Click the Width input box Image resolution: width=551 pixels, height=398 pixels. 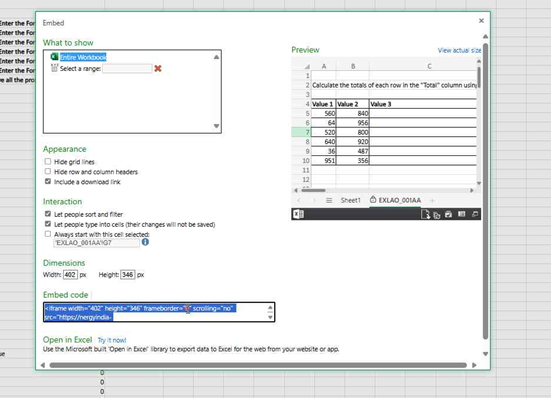tap(70, 274)
